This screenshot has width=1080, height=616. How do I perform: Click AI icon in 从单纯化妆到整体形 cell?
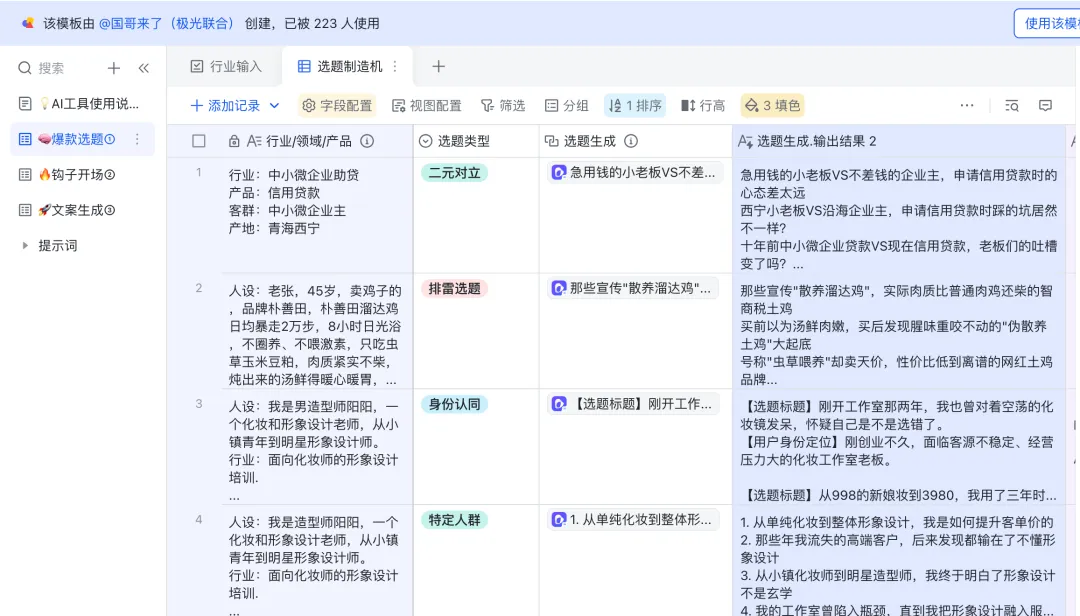559,520
